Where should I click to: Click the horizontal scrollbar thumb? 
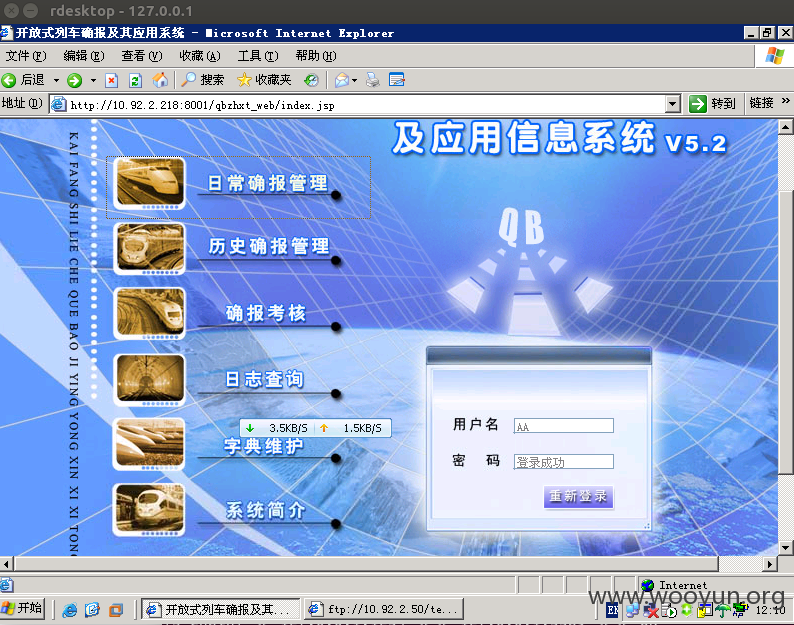click(367, 564)
